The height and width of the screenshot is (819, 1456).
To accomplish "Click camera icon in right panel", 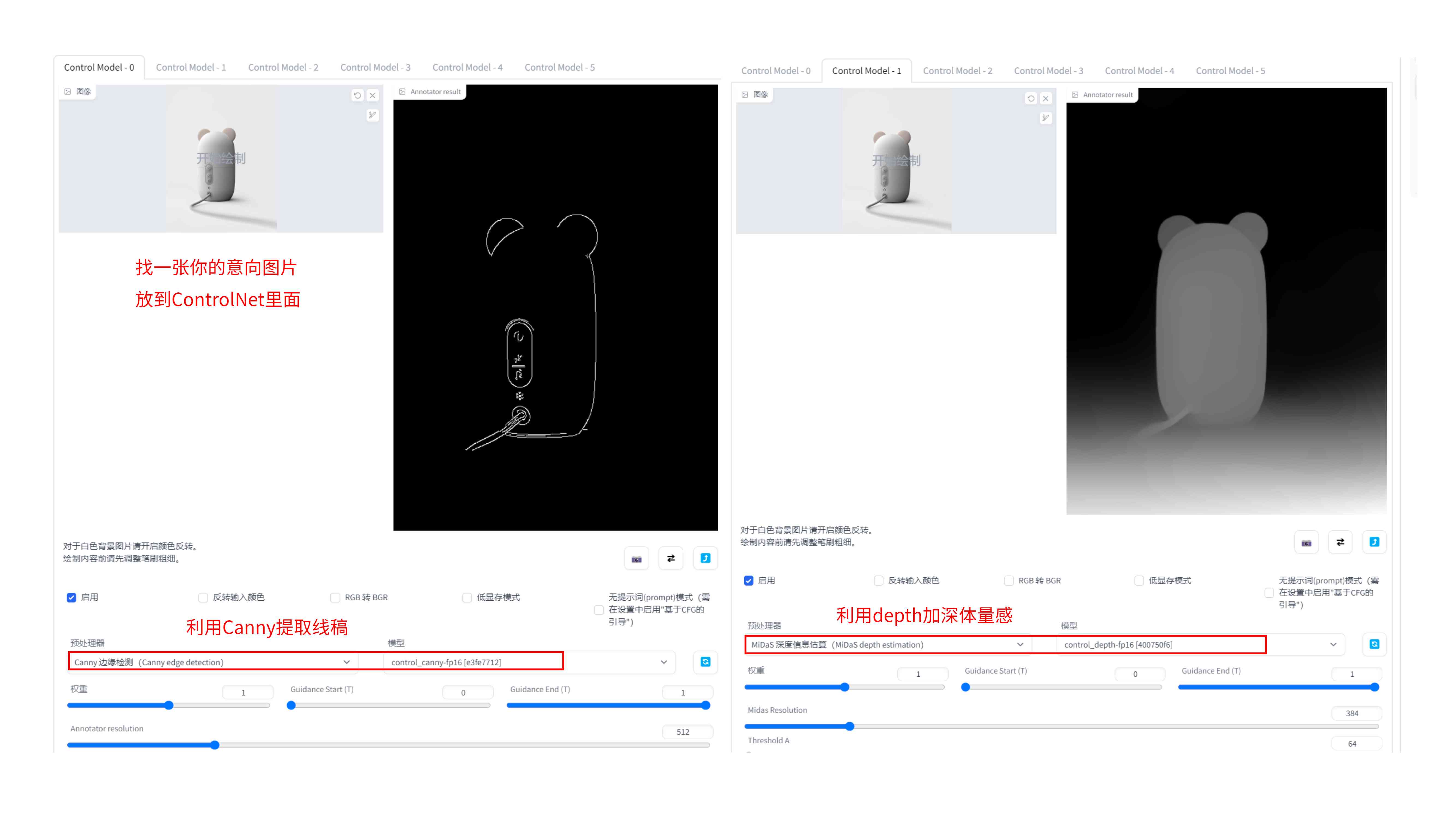I will tap(1306, 542).
